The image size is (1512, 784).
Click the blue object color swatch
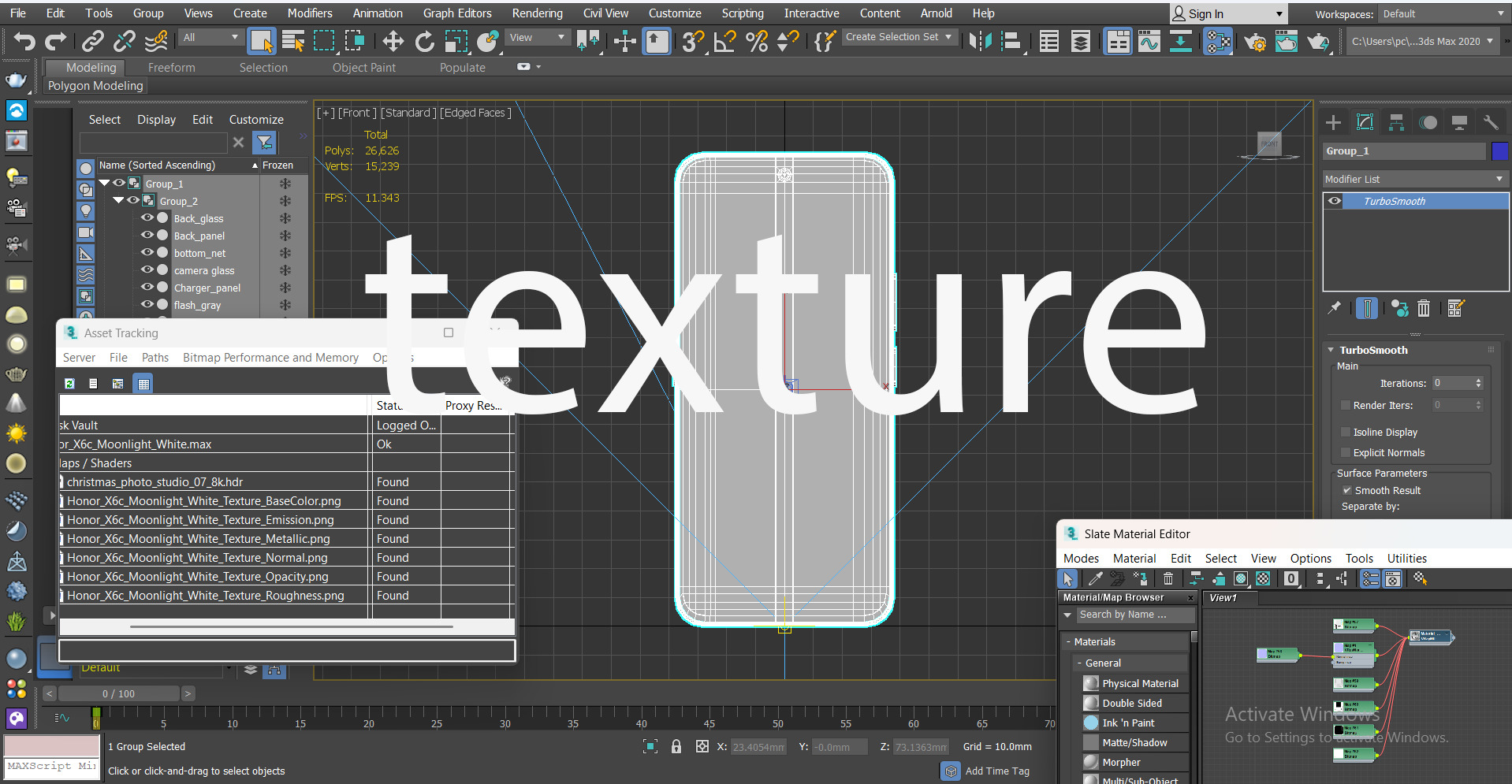[1499, 151]
